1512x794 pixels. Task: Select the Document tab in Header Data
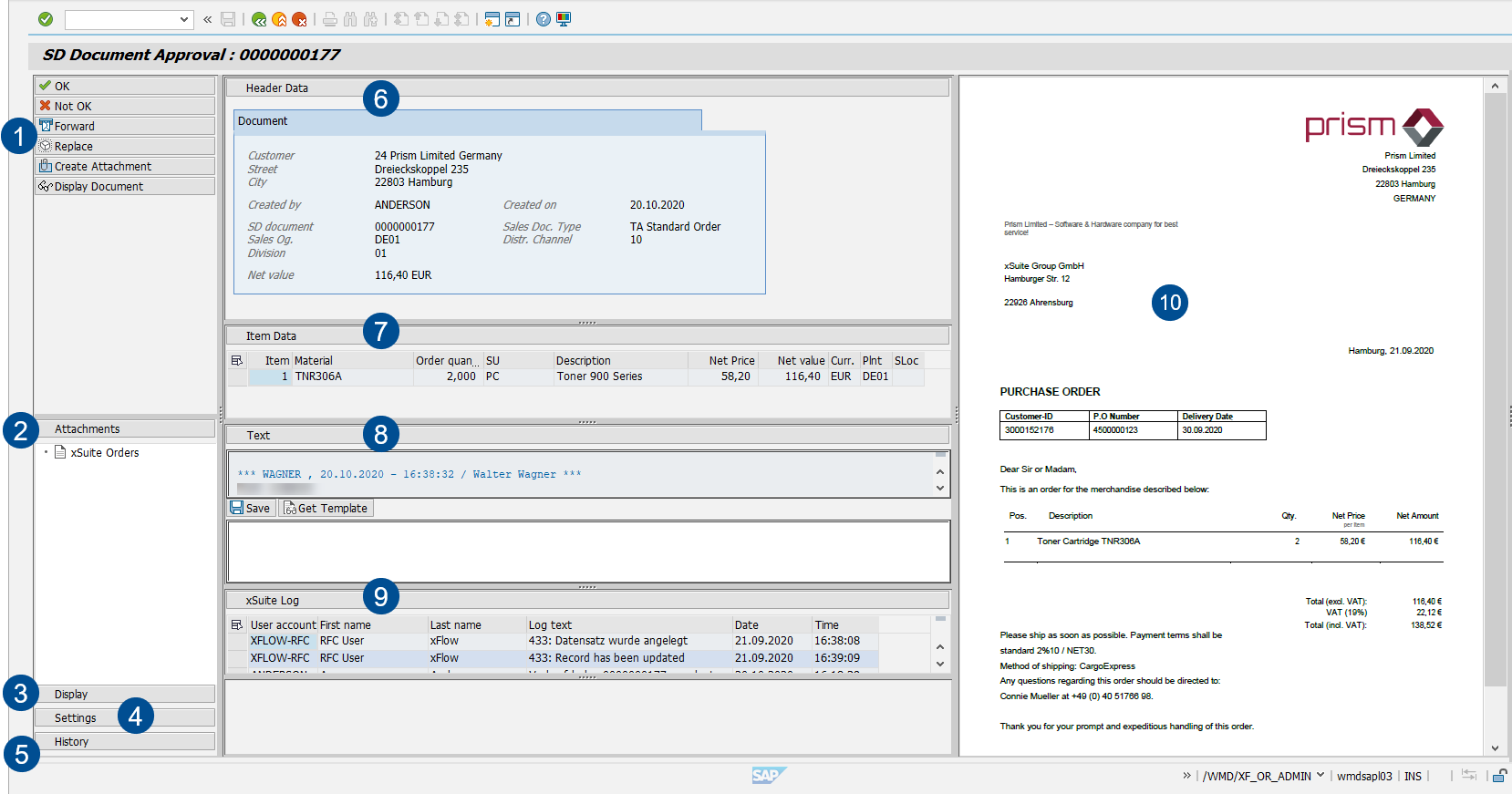468,121
